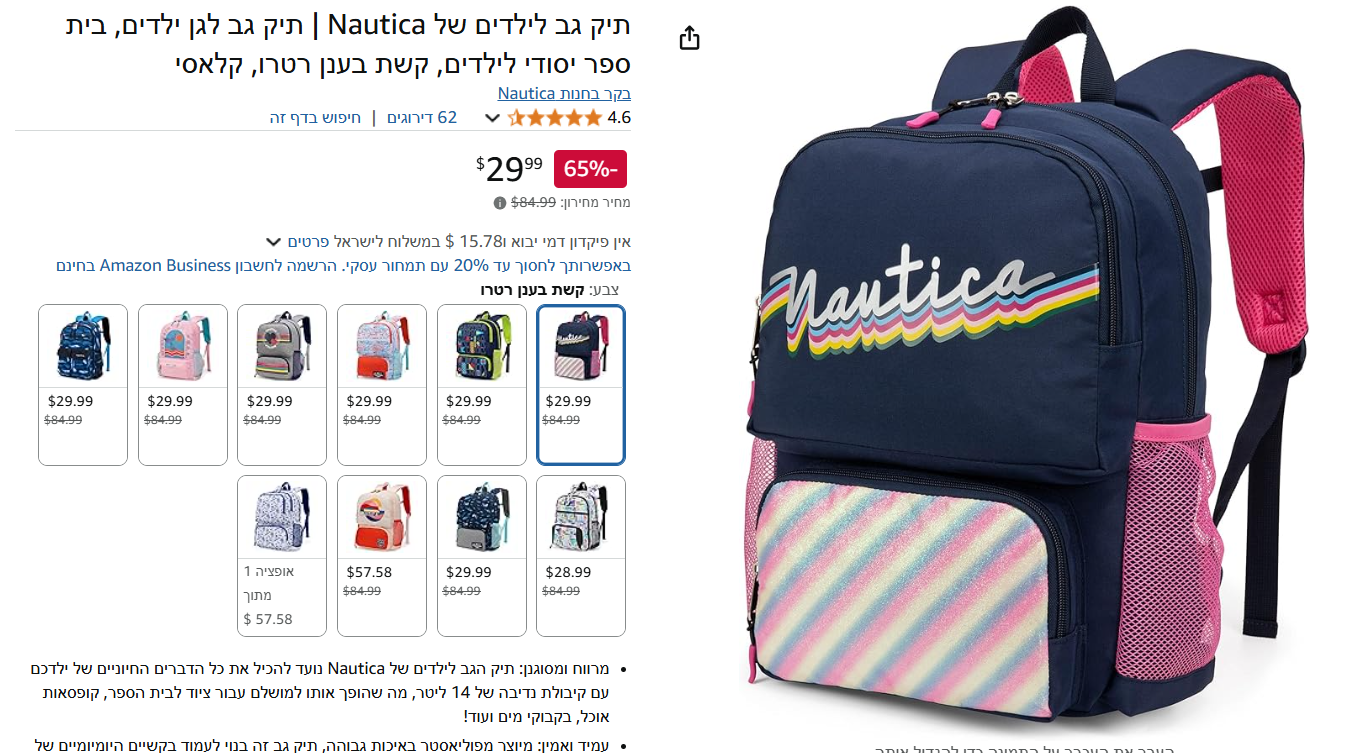Pick the pink backpack color option
1357x753 pixels.
click(183, 385)
